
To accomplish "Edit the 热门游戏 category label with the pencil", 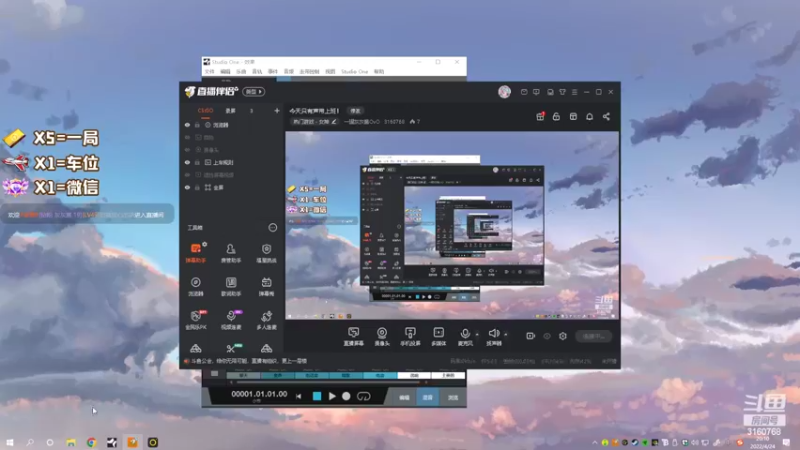I will click(334, 122).
